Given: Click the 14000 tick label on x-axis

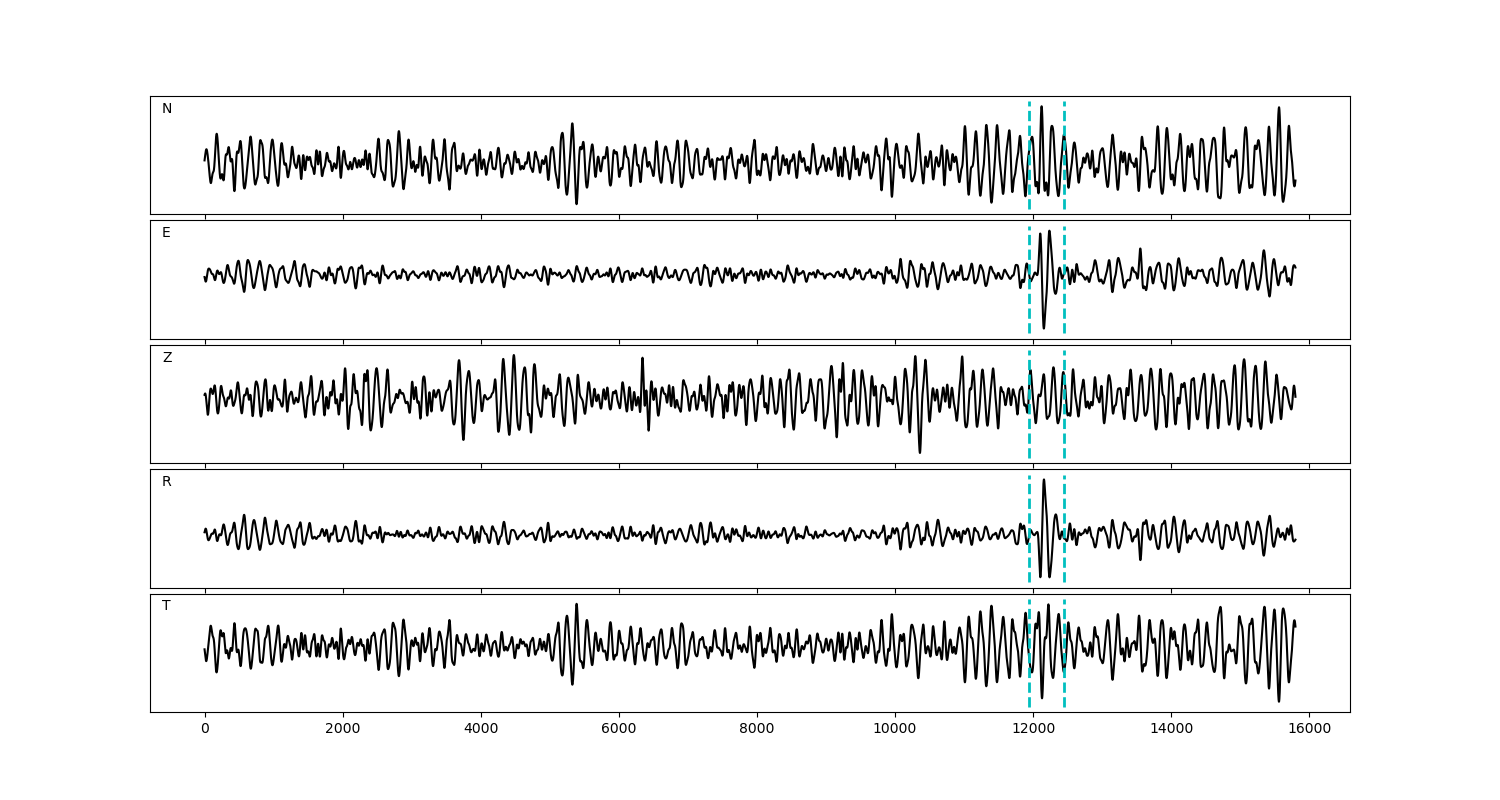Looking at the screenshot, I should [x=1171, y=729].
